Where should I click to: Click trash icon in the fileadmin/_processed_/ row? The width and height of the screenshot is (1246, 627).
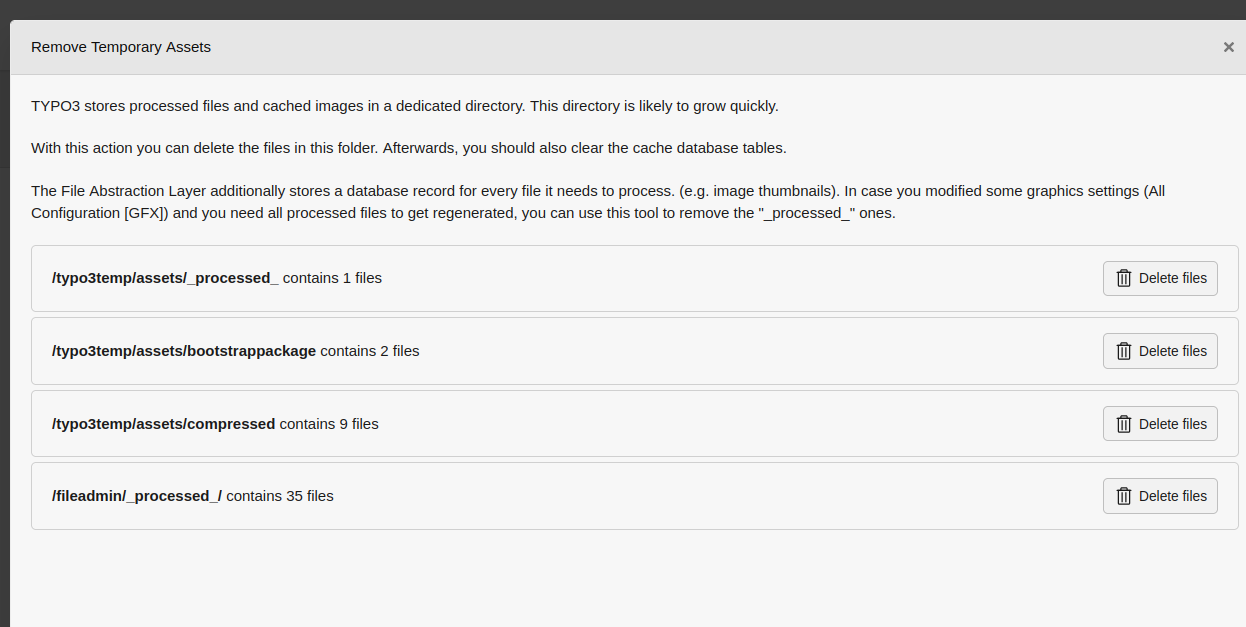click(x=1124, y=496)
